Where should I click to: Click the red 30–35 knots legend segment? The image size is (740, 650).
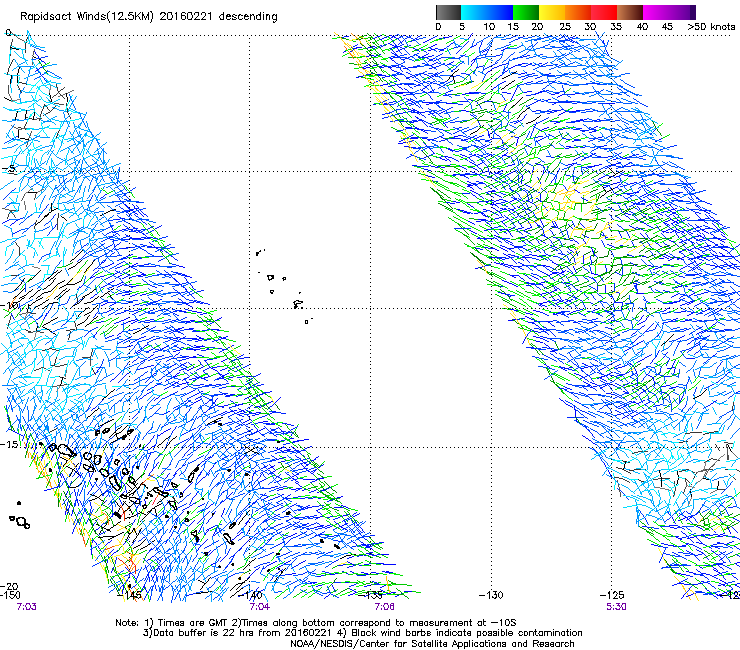click(x=604, y=12)
